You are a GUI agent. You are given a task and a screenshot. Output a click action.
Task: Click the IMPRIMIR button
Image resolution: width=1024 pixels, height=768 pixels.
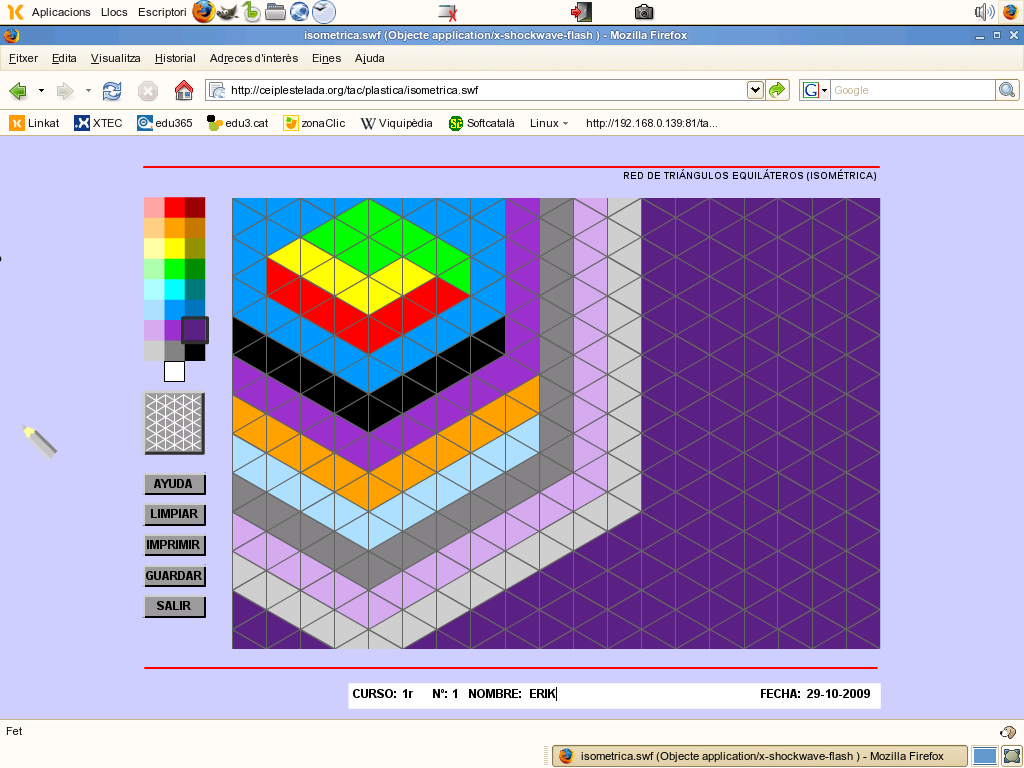(174, 545)
